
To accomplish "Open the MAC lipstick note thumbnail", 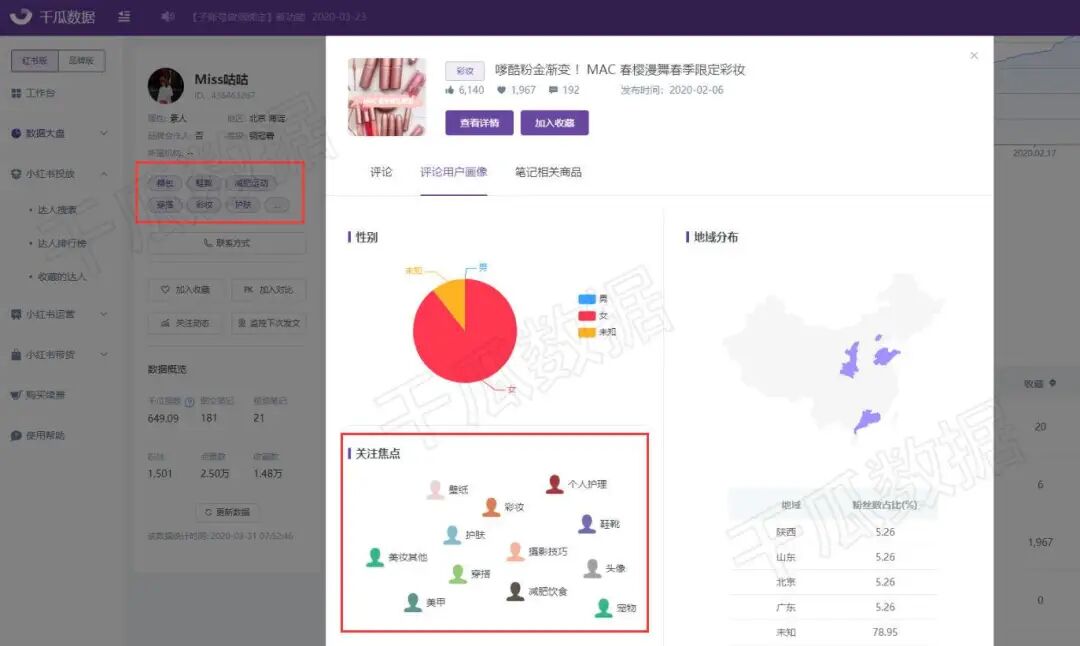I will [x=387, y=97].
